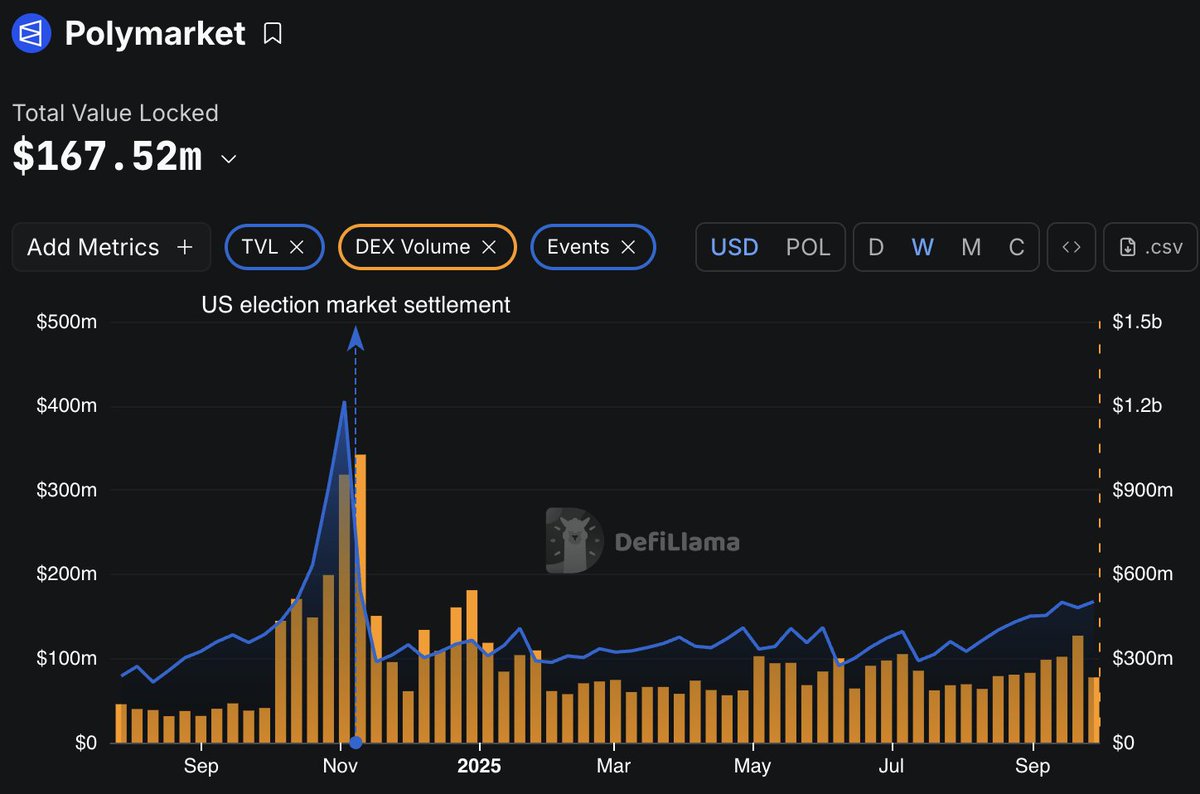Click the tallest orange November volume bar
1200x794 pixels.
[x=360, y=598]
